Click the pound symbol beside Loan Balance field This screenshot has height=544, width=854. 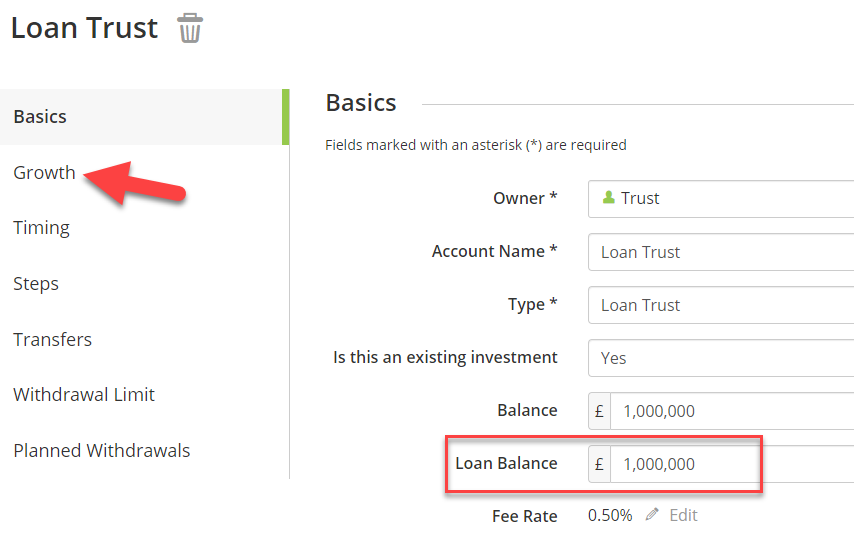click(x=599, y=464)
